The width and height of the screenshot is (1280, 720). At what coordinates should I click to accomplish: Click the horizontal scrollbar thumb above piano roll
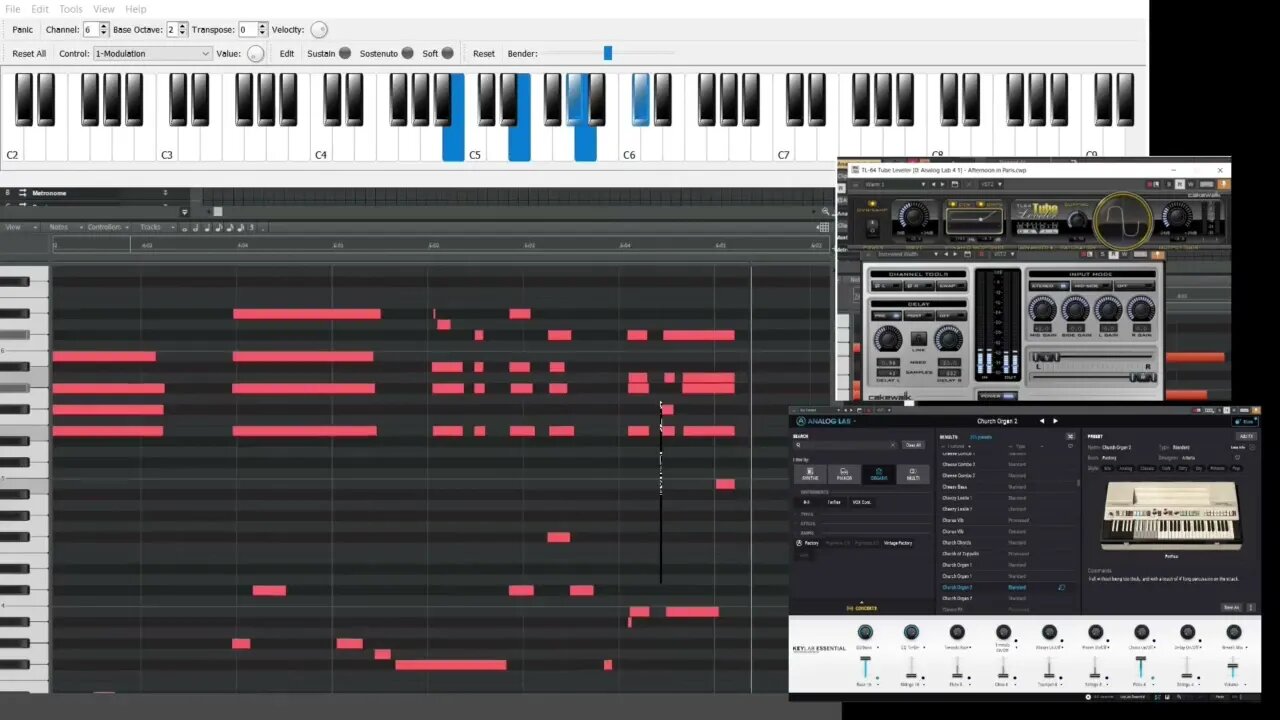218,212
